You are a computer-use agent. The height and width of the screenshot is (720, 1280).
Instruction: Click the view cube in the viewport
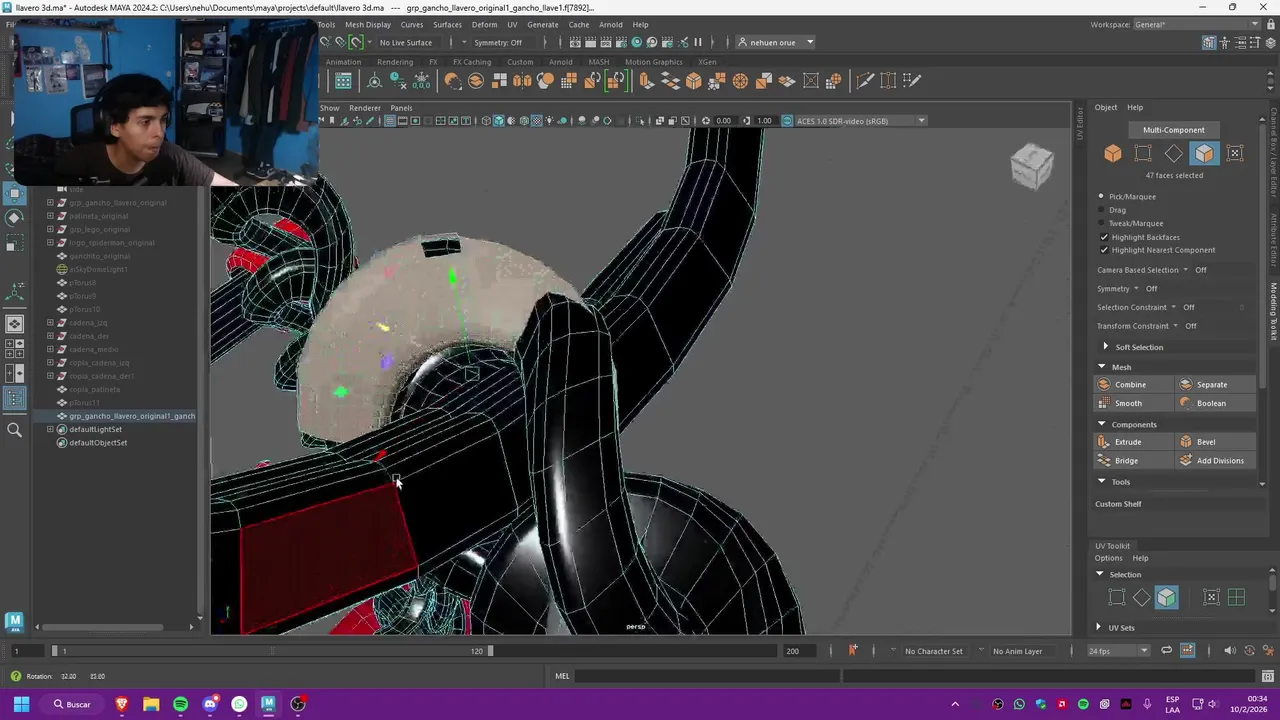tap(1032, 167)
